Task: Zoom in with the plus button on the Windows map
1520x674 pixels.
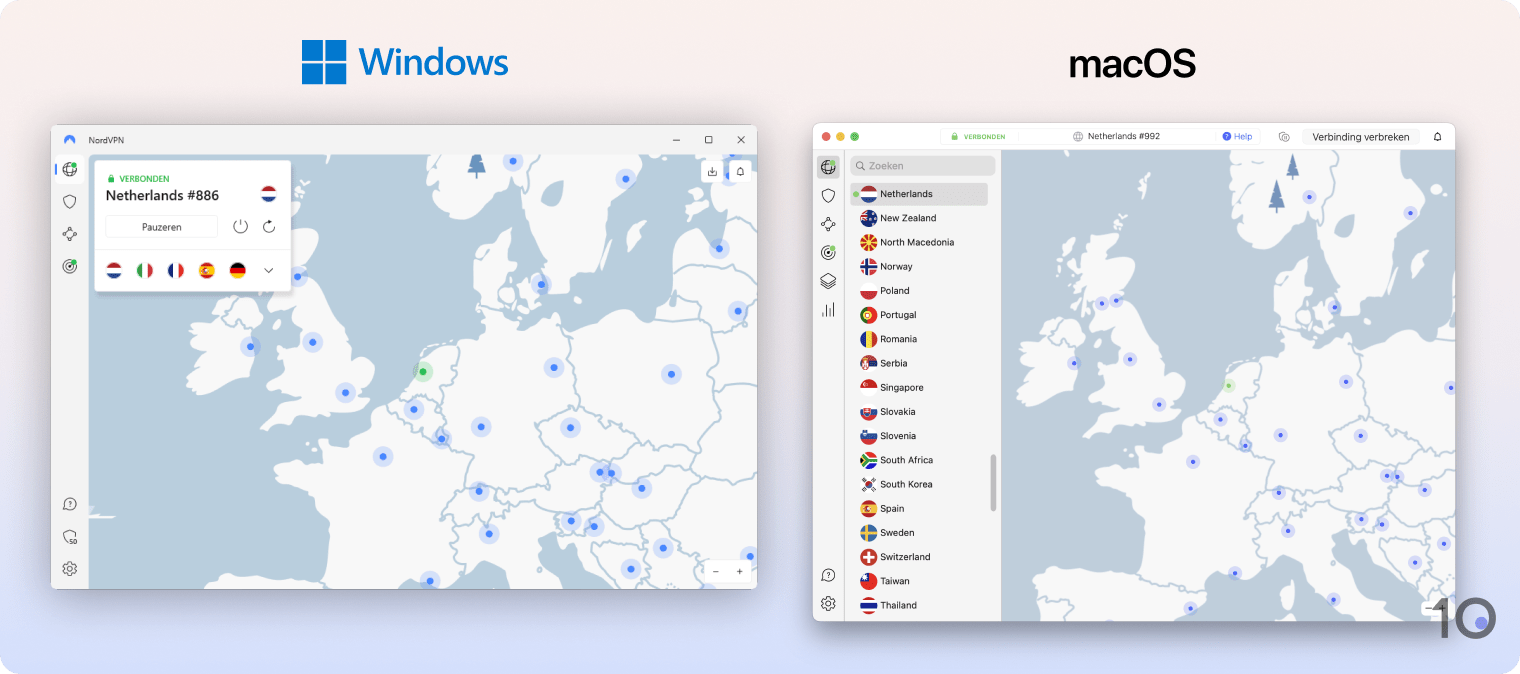Action: [x=740, y=572]
